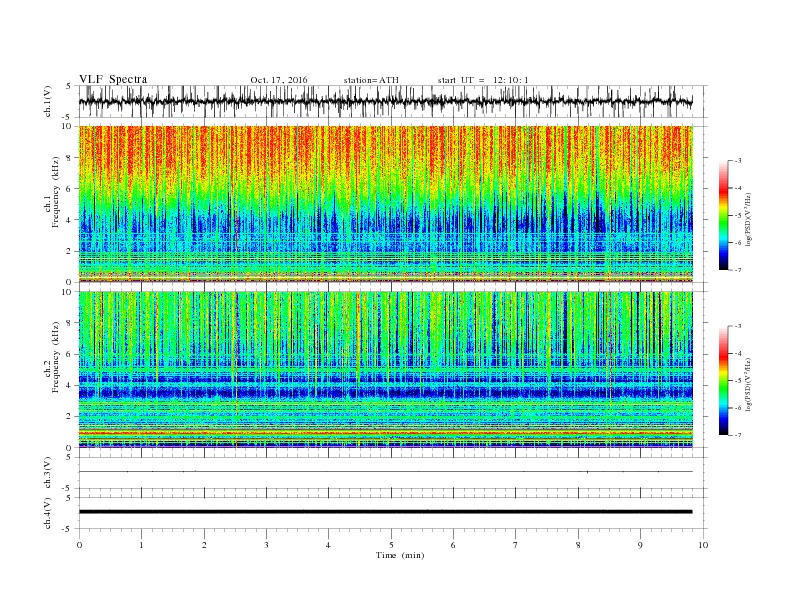Click the "ch.3(V)" axis label
792x612 pixels.
(x=48, y=473)
